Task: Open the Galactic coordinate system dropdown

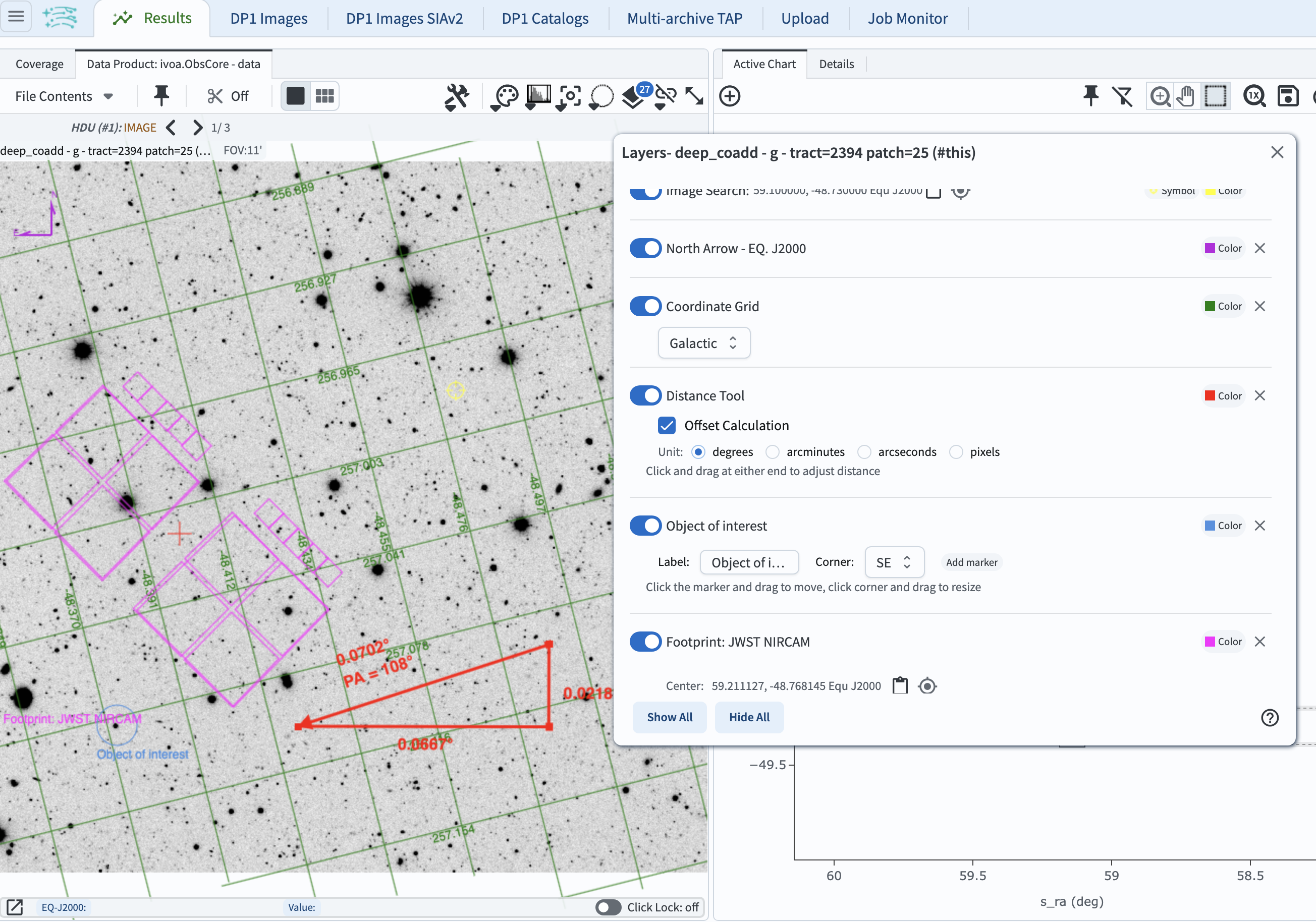Action: pyautogui.click(x=703, y=343)
